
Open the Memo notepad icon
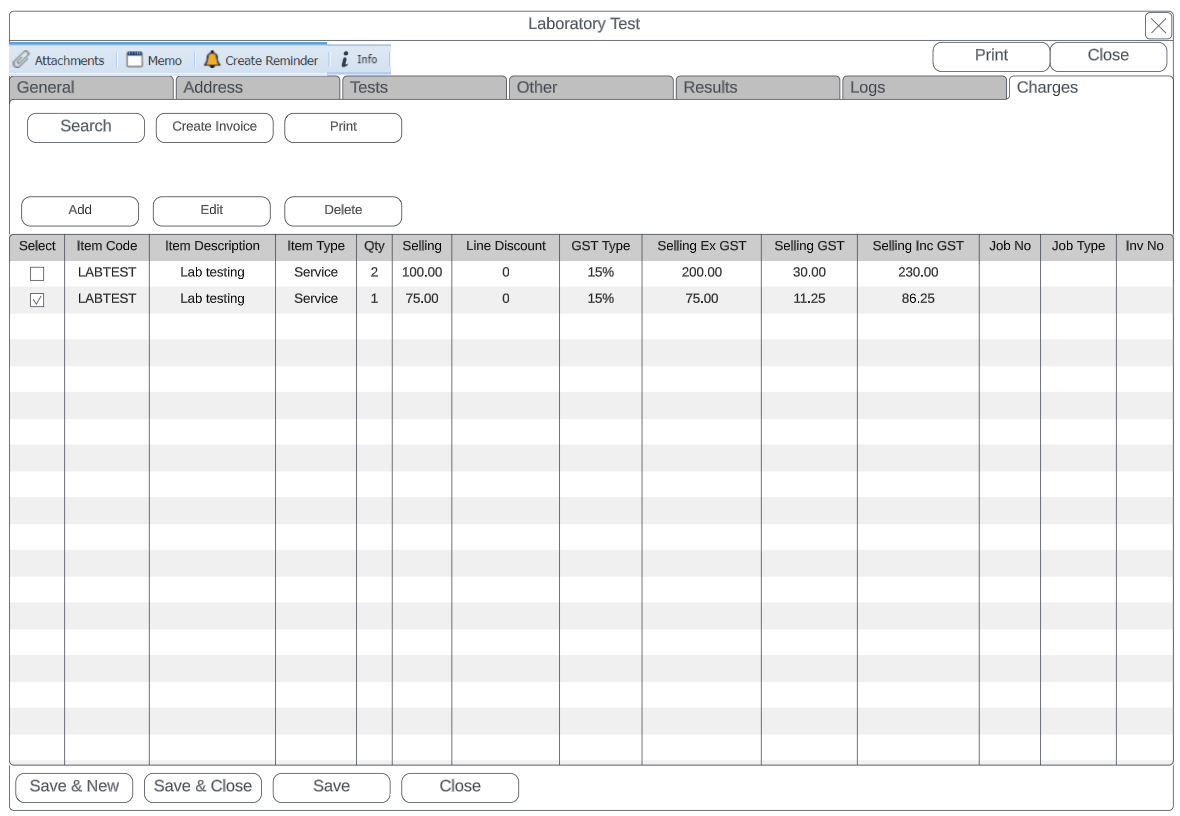135,60
